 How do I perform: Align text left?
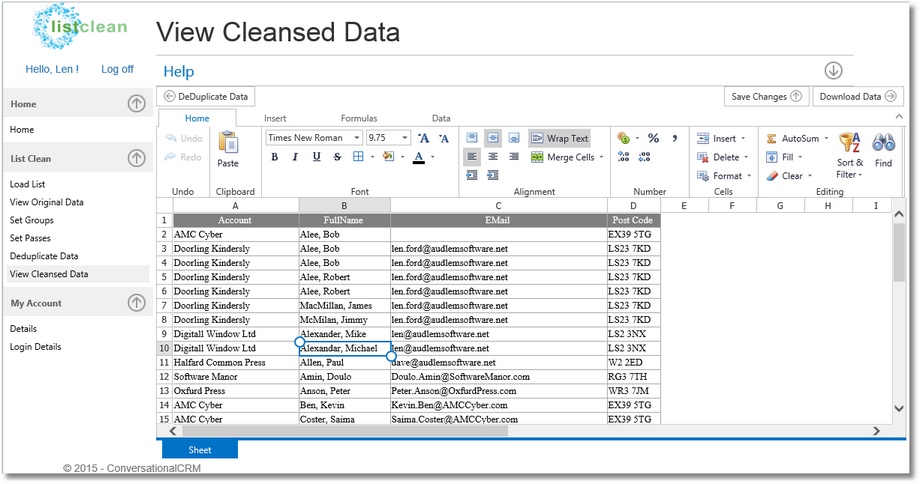(x=472, y=157)
